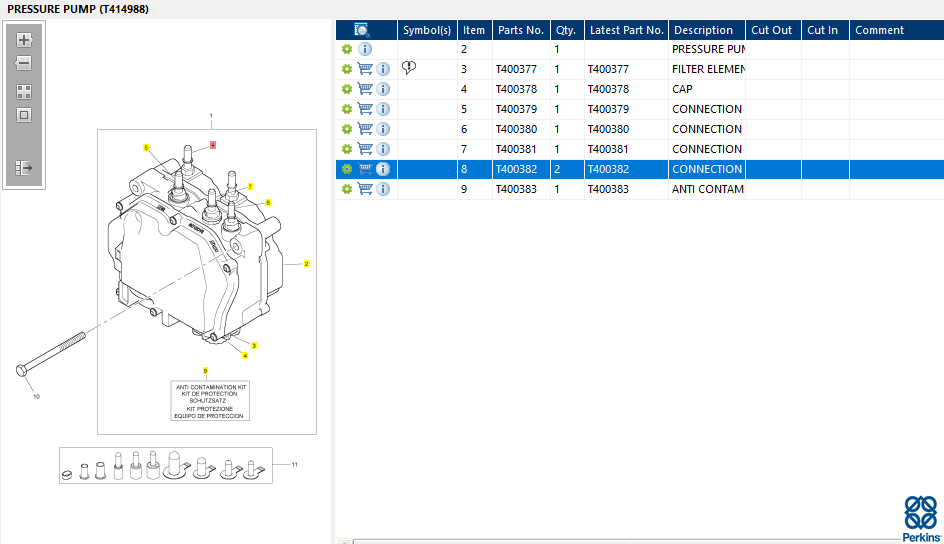
Task: Click the gear icon for item 2
Action: coord(347,49)
